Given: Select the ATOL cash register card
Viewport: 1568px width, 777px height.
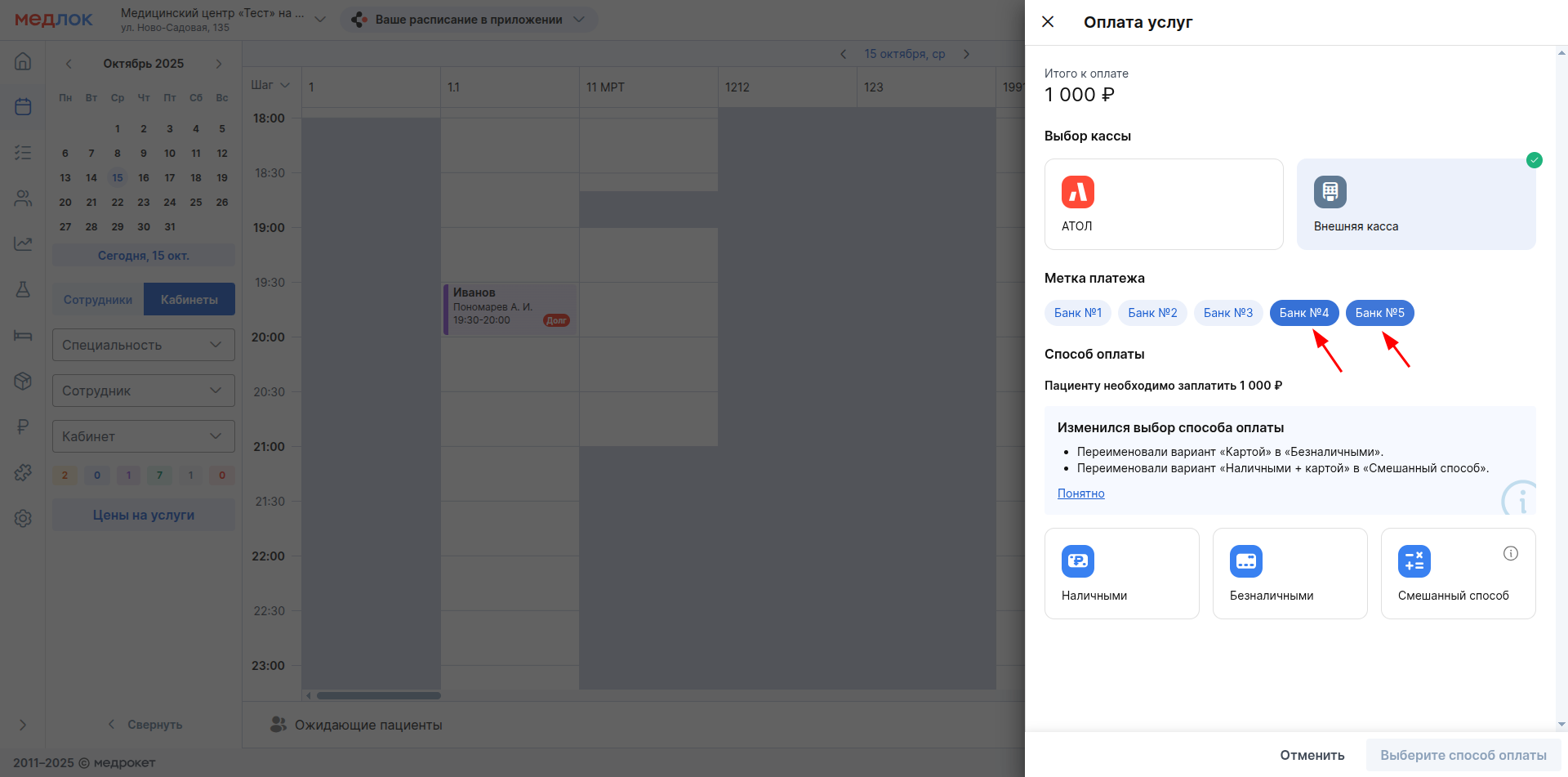Looking at the screenshot, I should pyautogui.click(x=1163, y=204).
